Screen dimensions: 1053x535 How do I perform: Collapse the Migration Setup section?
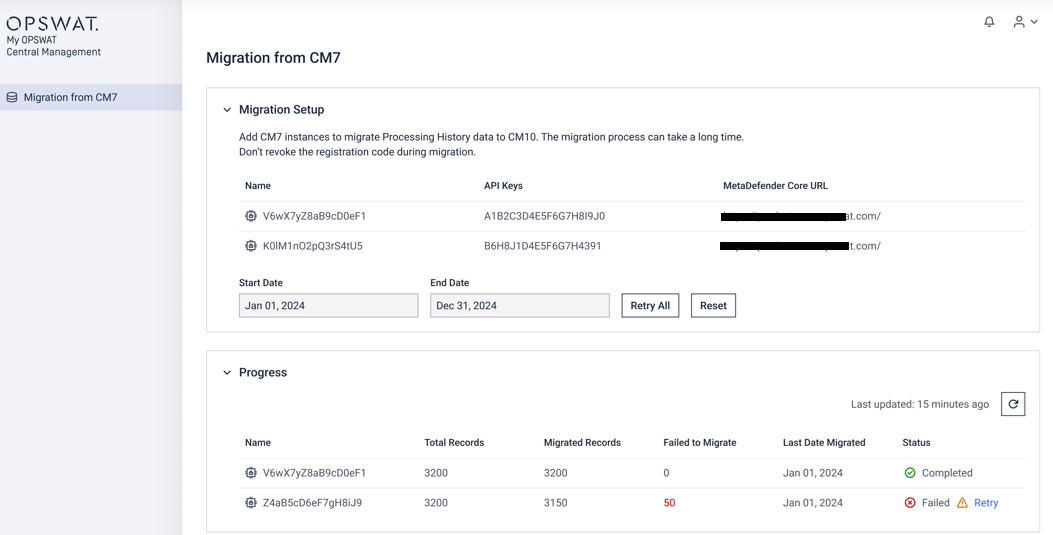click(227, 110)
